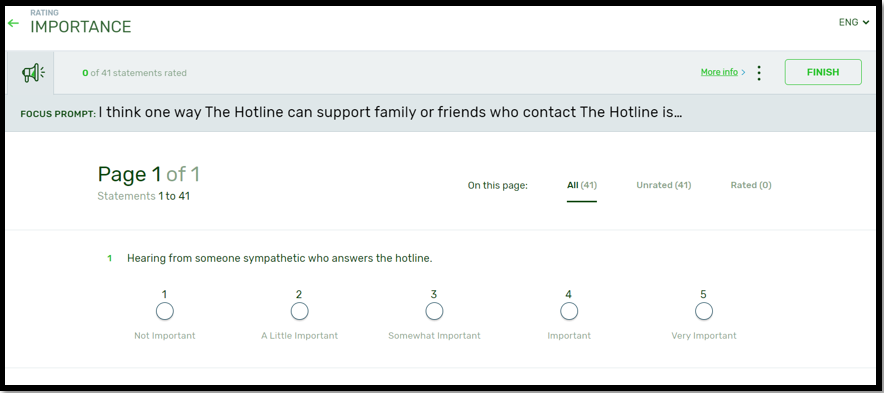
Task: Select rating 3 Somewhat Important
Action: click(x=434, y=311)
